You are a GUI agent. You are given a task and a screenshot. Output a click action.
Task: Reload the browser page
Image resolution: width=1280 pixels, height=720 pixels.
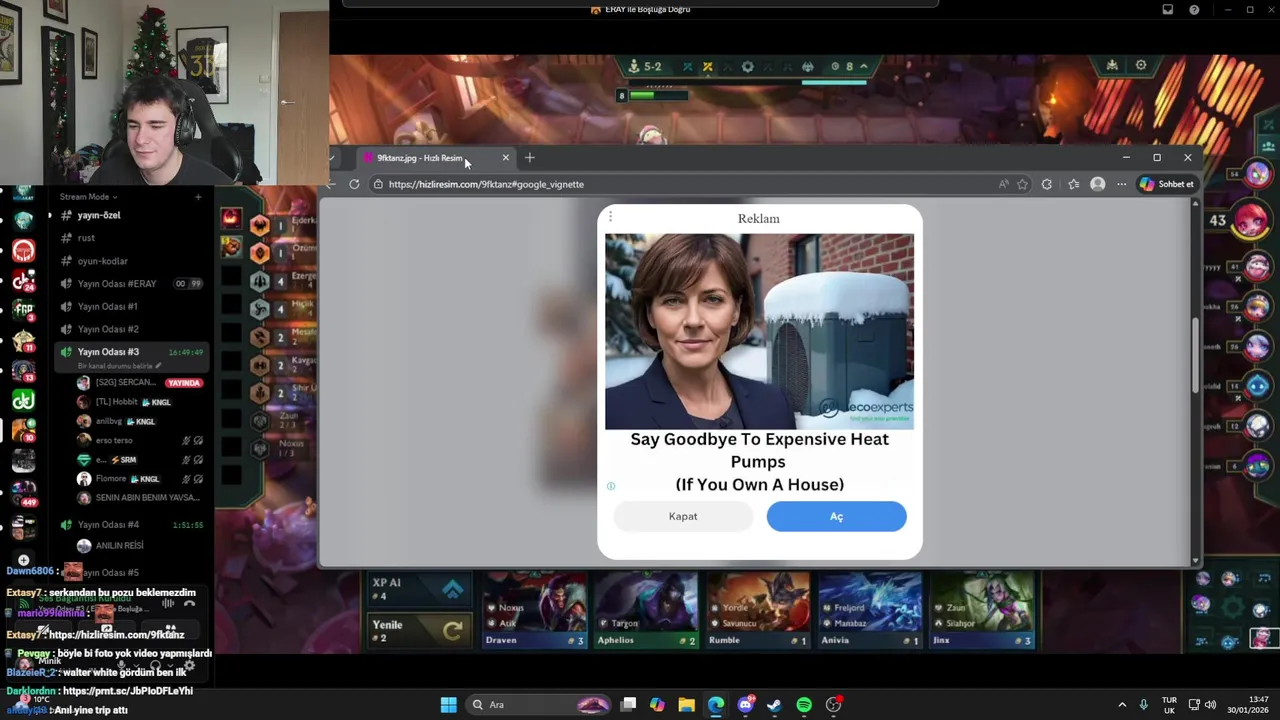(354, 184)
